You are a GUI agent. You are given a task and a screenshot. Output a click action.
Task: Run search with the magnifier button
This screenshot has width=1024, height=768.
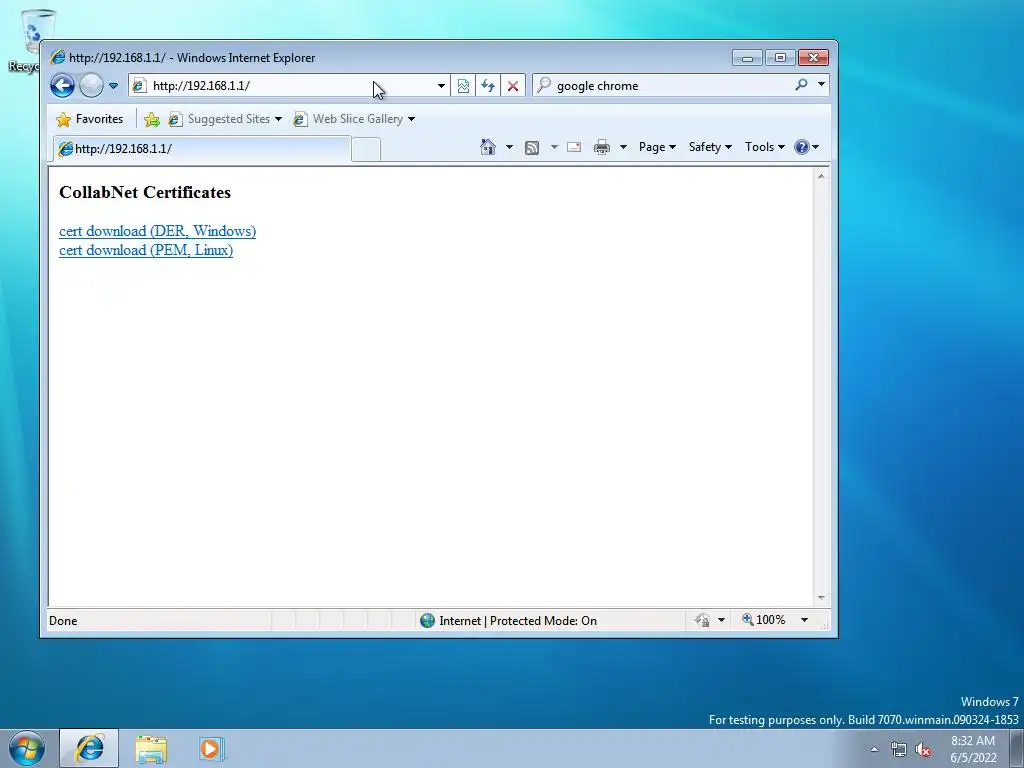801,85
